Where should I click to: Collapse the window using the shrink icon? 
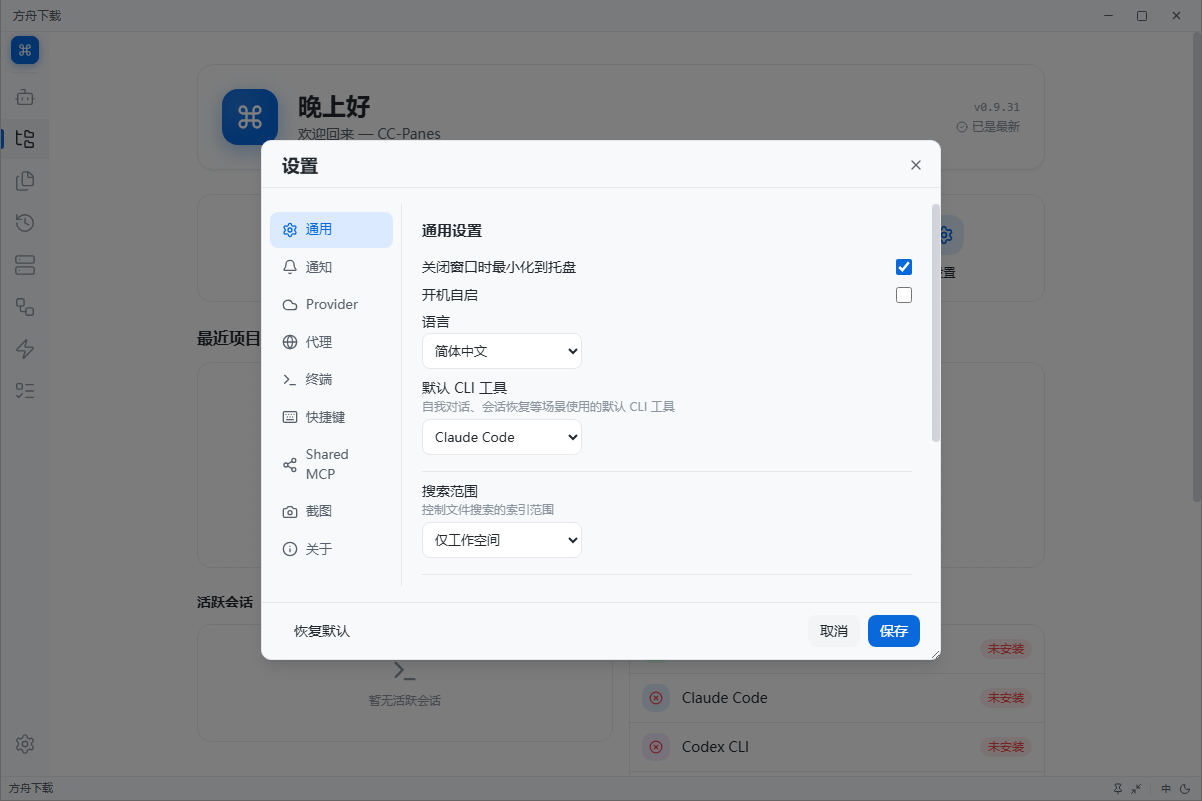click(1135, 788)
